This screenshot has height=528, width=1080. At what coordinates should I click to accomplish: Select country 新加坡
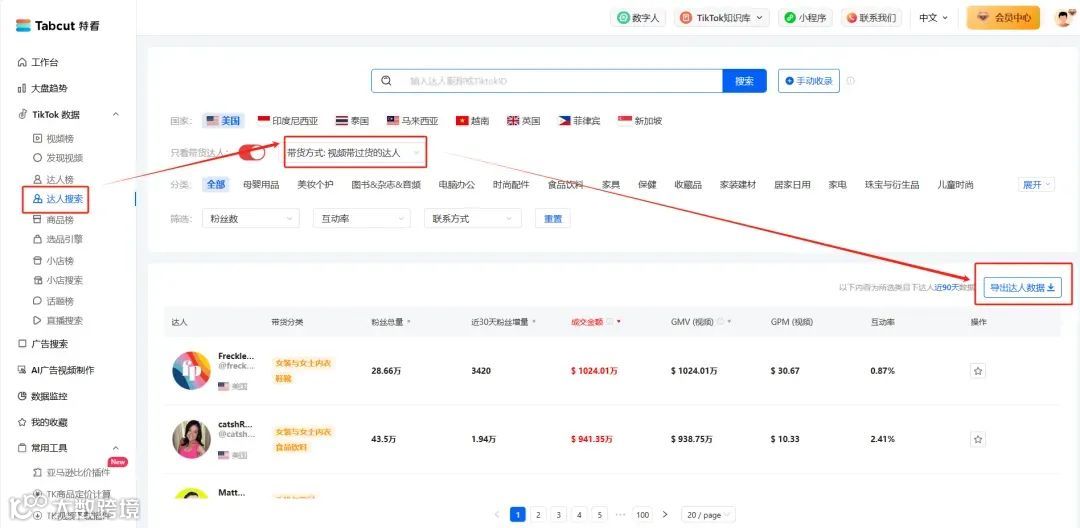point(641,120)
